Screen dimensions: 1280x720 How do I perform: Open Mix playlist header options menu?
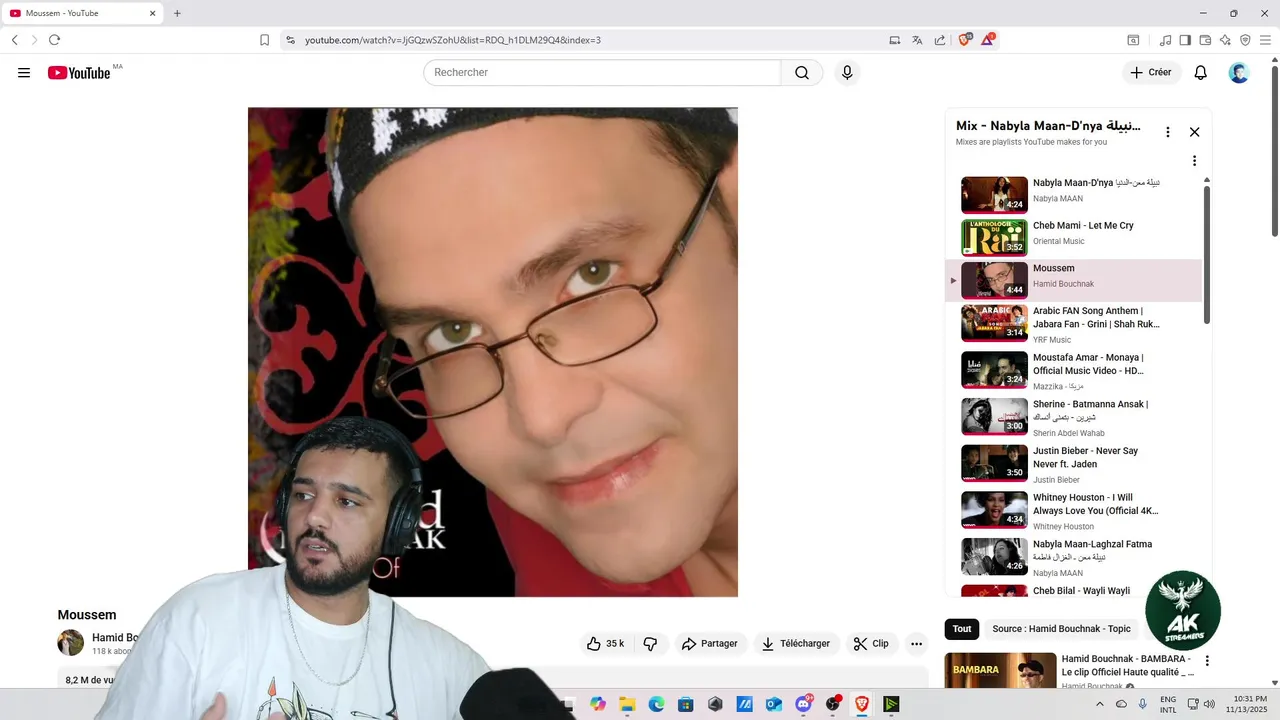tap(1167, 132)
